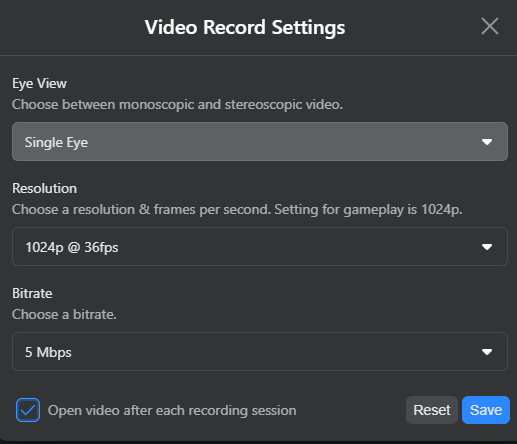Save the video record settings
The width and height of the screenshot is (517, 444).
486,410
